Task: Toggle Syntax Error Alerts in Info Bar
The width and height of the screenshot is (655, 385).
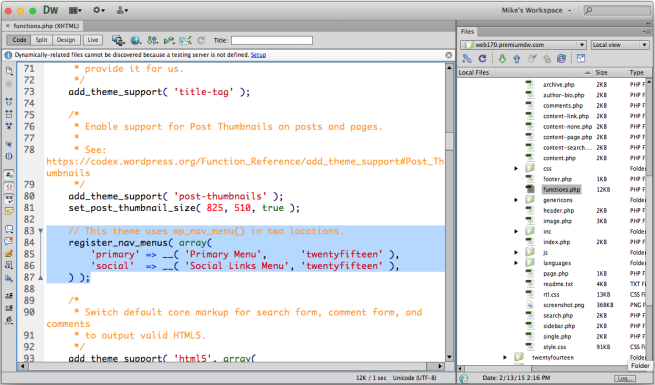Action: point(9,211)
